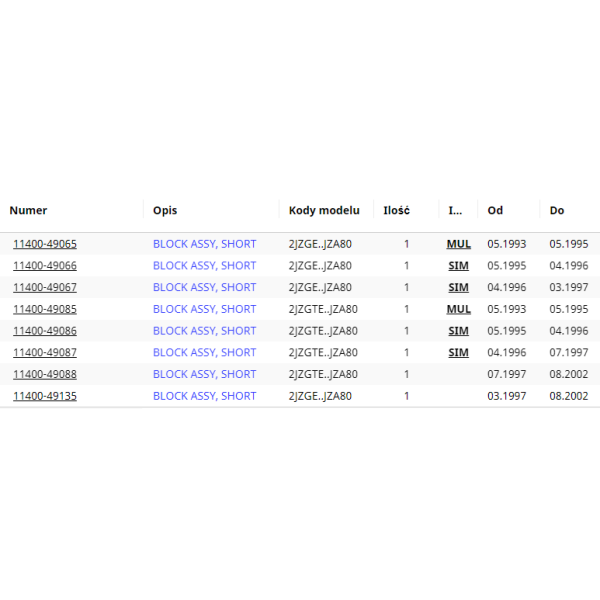Sort by the Numer column header

pyautogui.click(x=28, y=210)
